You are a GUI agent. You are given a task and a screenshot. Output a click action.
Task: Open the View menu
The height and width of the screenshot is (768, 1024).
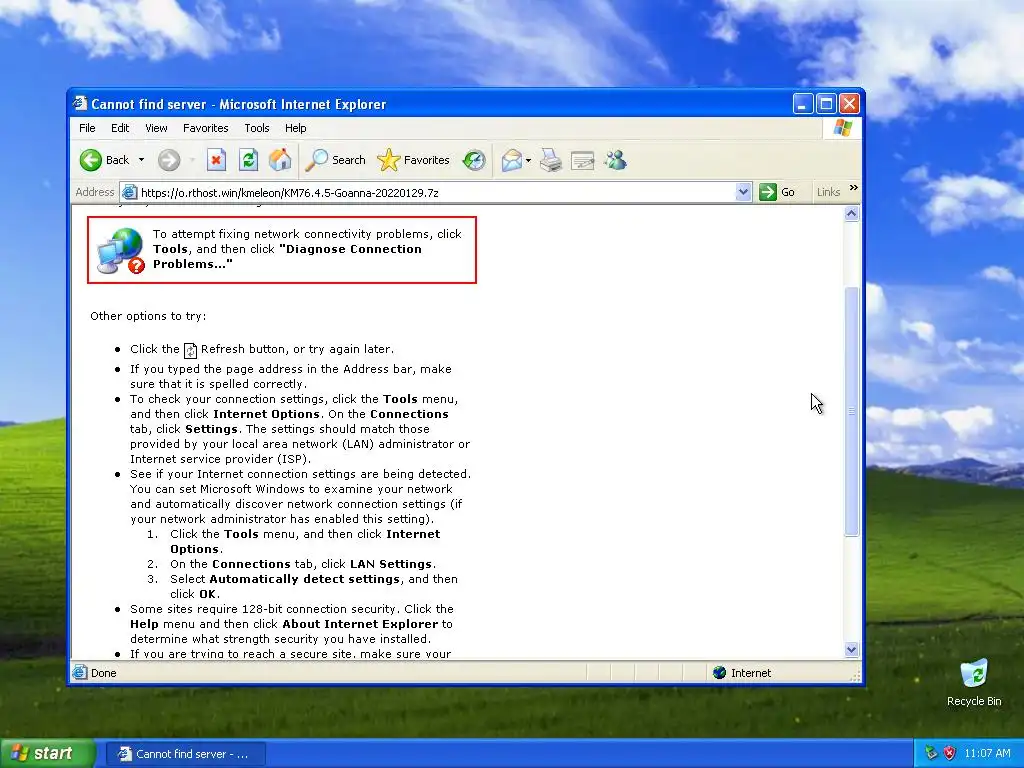pos(156,128)
